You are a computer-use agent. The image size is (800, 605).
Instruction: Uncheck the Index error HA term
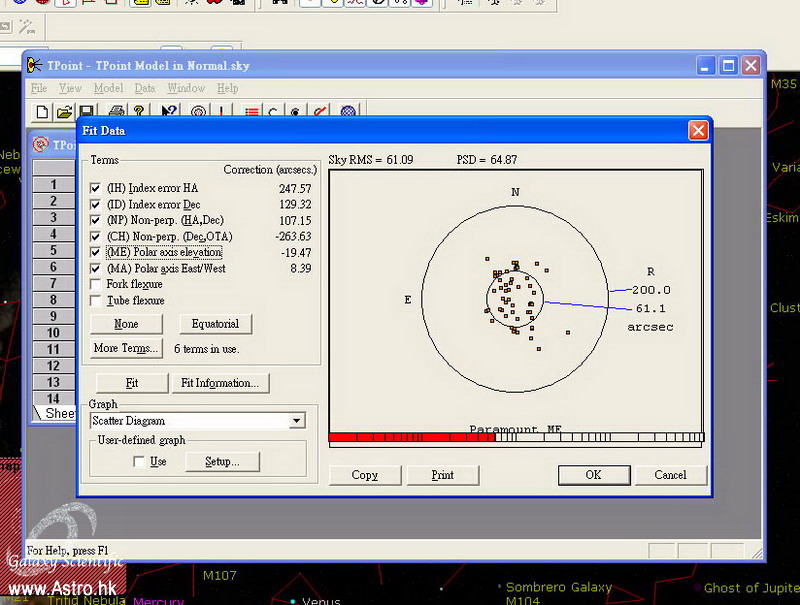pos(96,188)
